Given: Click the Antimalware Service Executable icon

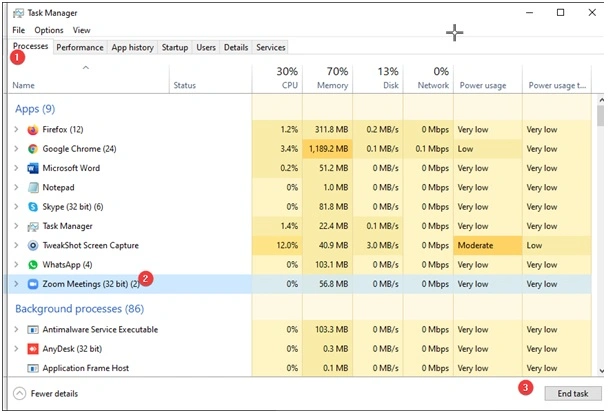Looking at the screenshot, I should pyautogui.click(x=33, y=330).
